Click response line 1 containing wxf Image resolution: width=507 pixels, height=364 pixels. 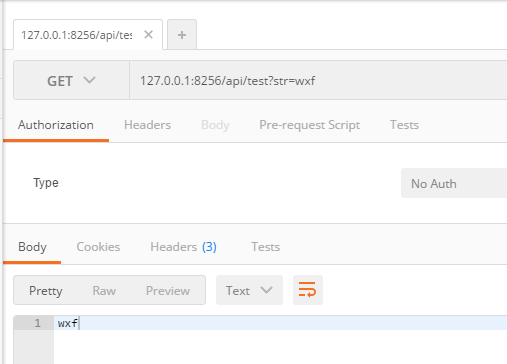coord(280,323)
